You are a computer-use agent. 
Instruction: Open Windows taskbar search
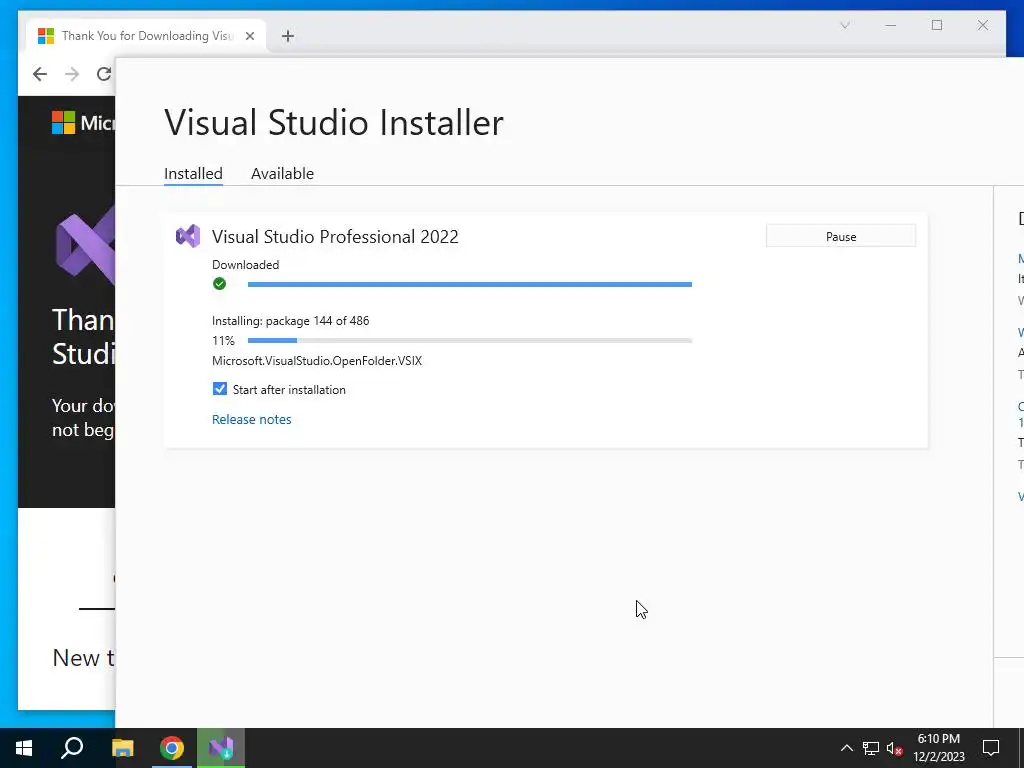click(x=72, y=748)
